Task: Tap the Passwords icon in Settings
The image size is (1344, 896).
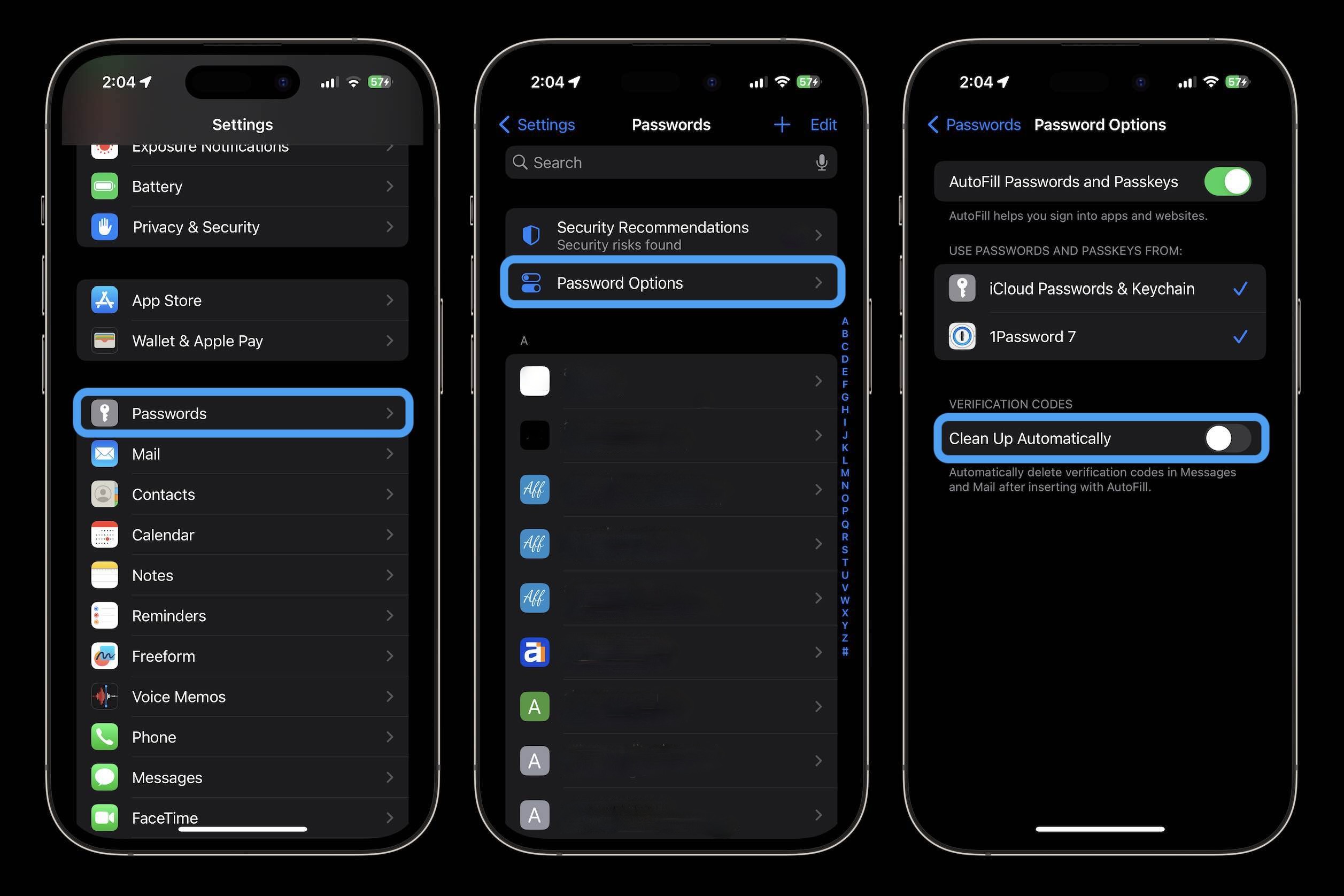Action: pos(107,413)
